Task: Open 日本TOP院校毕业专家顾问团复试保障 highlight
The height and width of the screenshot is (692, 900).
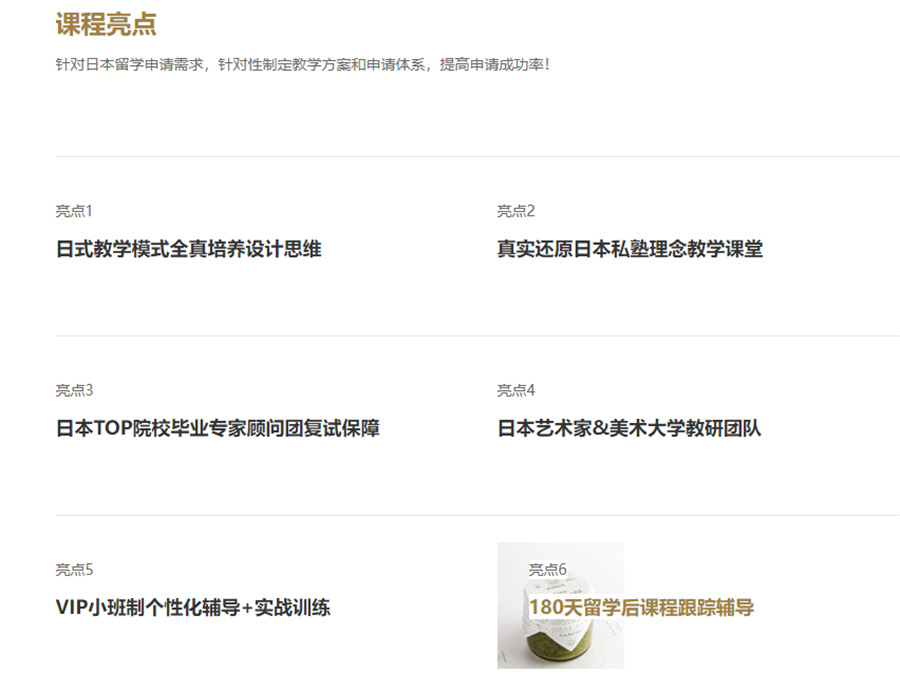Action: (217, 429)
